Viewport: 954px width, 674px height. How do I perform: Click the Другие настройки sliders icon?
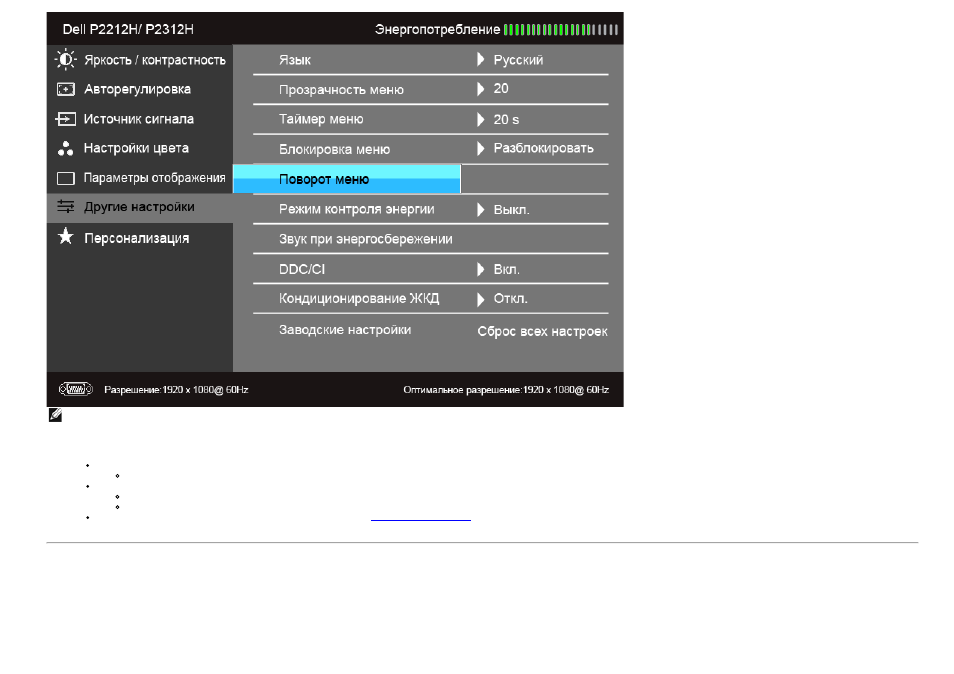point(66,207)
